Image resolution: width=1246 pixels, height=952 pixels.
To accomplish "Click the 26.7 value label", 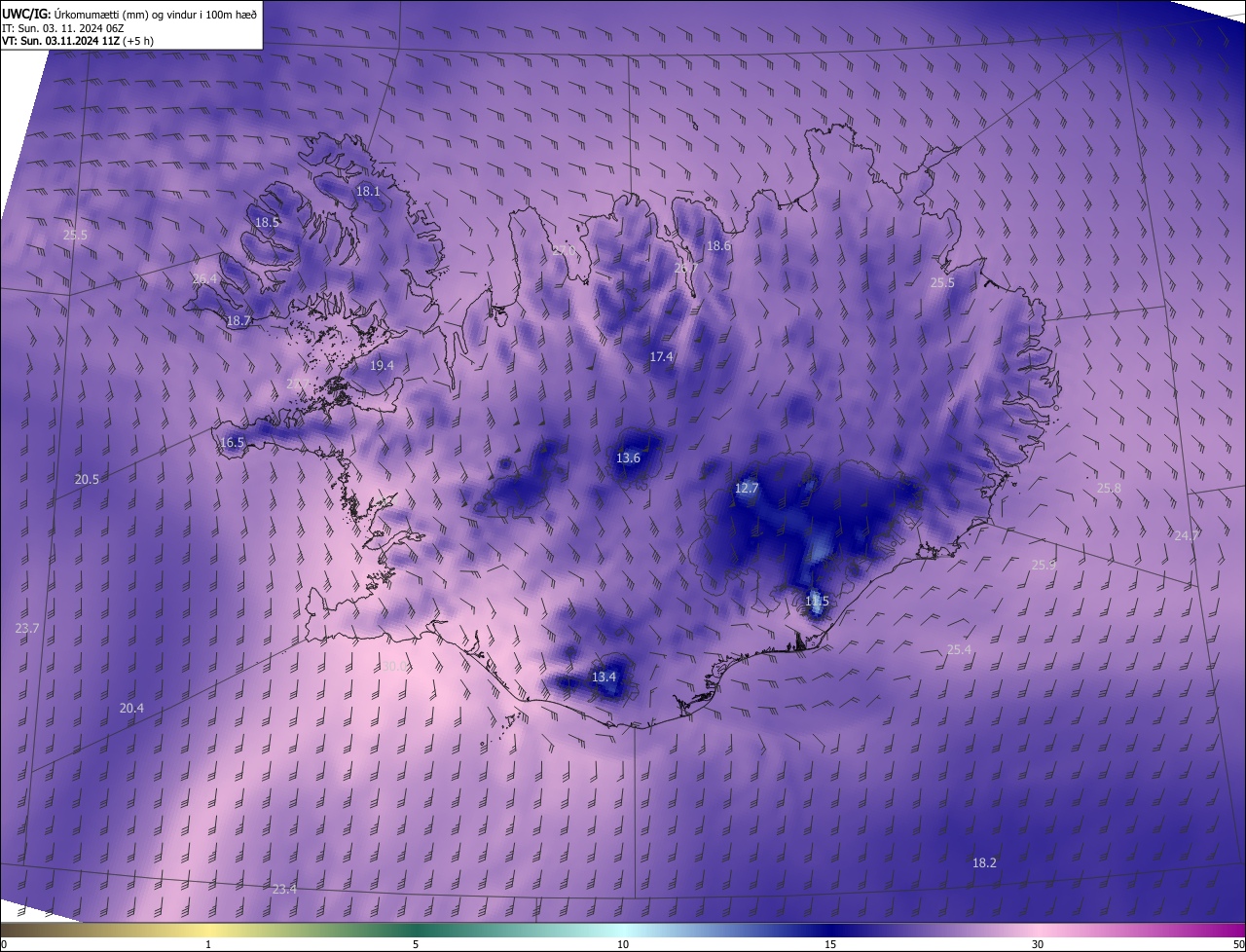I will point(686,268).
